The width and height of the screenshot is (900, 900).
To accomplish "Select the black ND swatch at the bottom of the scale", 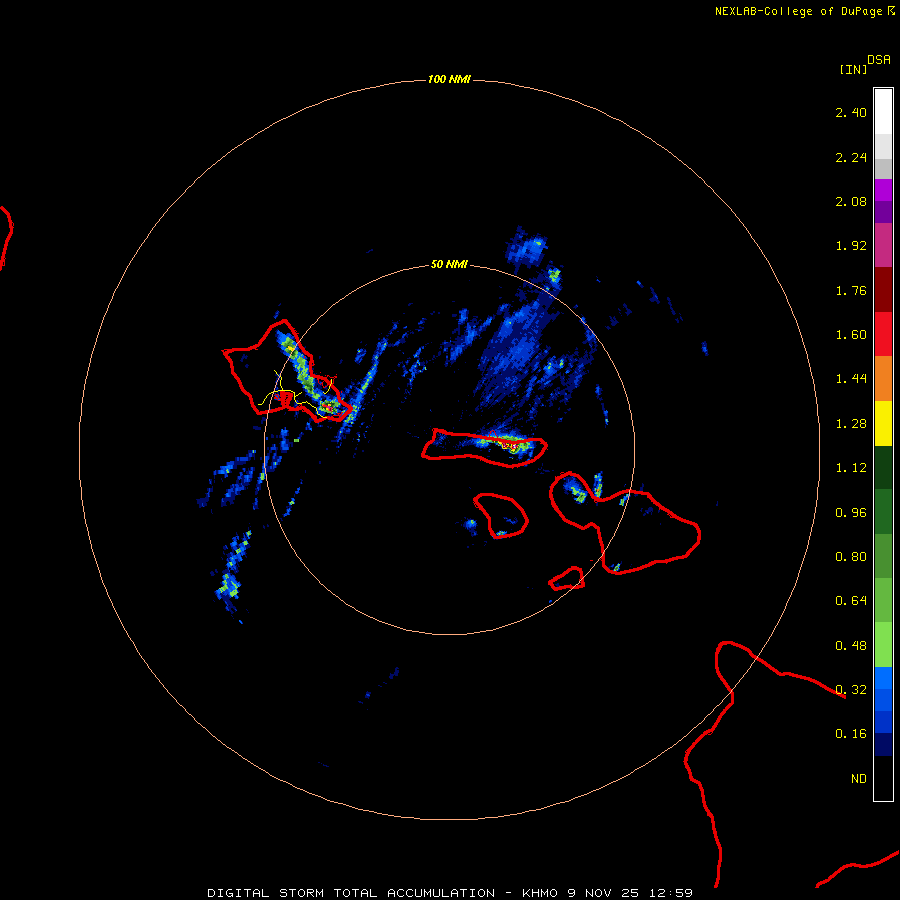I will (883, 778).
